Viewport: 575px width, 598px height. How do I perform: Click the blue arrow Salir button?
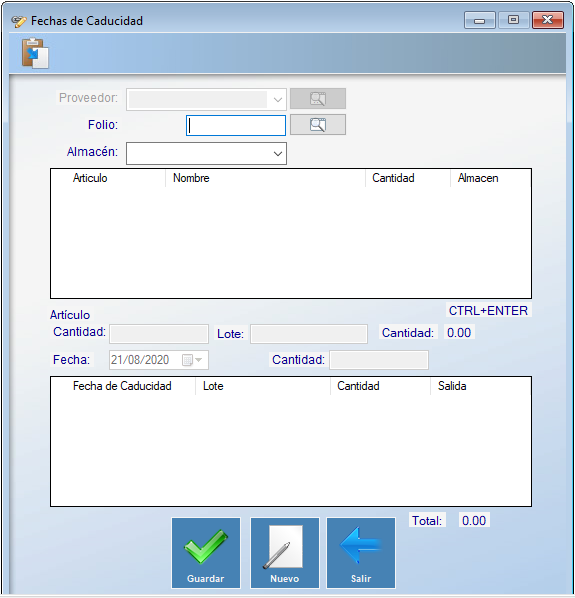pyautogui.click(x=361, y=553)
